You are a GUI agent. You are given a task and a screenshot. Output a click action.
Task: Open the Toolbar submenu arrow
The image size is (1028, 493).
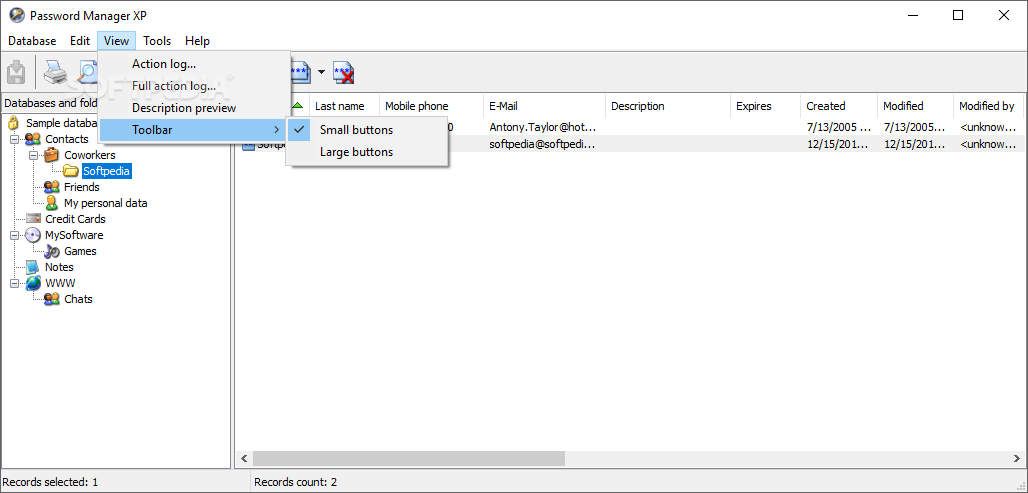coord(277,130)
